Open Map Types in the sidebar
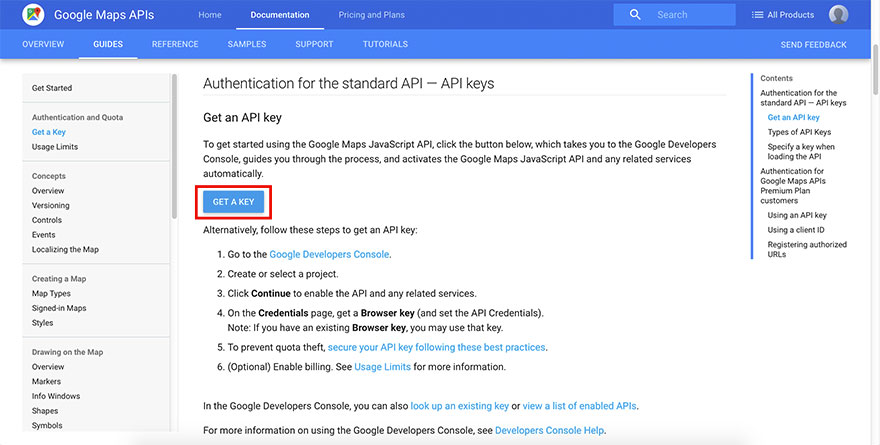Viewport: 880px width, 445px height. (x=51, y=293)
